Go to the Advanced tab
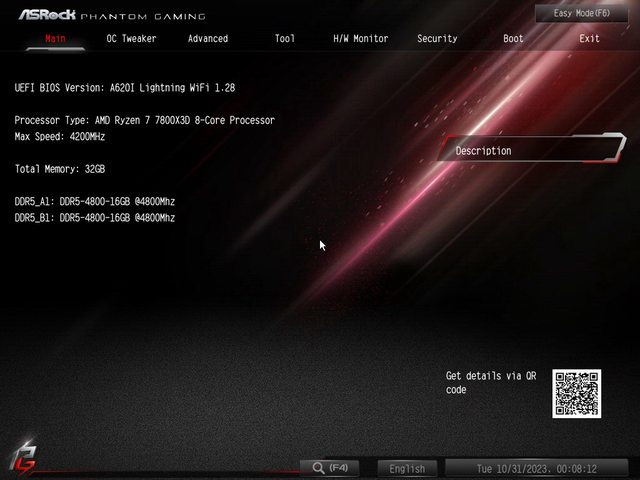Viewport: 640px width, 480px height. [207, 39]
